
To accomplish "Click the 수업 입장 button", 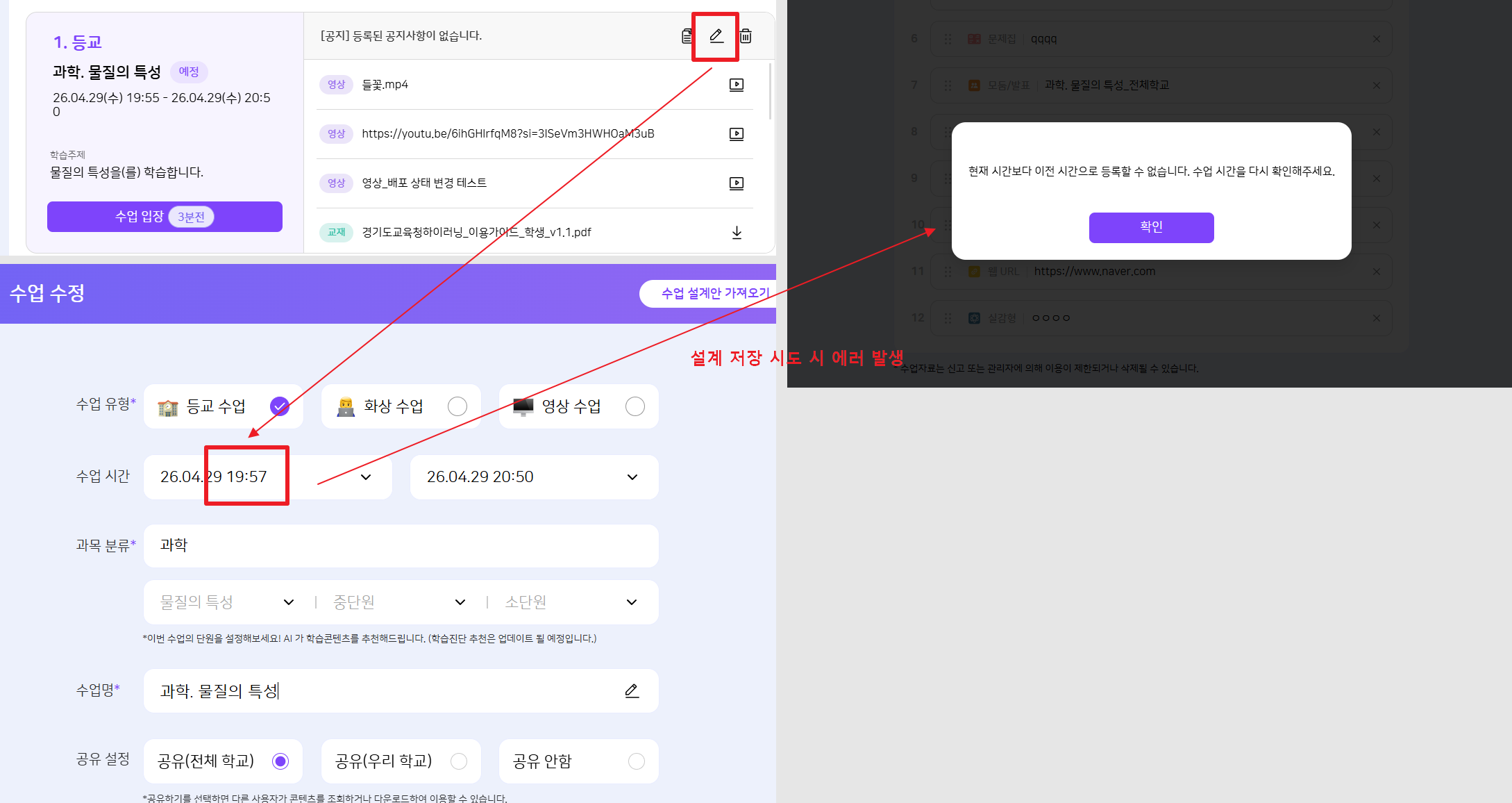I will pos(165,217).
